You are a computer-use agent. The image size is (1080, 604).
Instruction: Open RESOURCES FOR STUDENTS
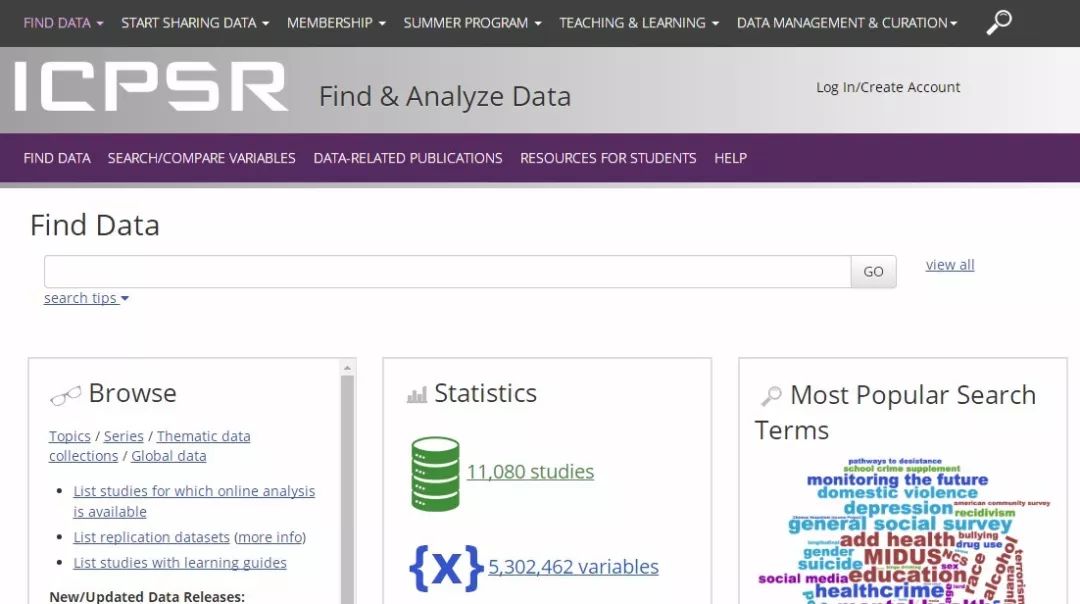608,158
